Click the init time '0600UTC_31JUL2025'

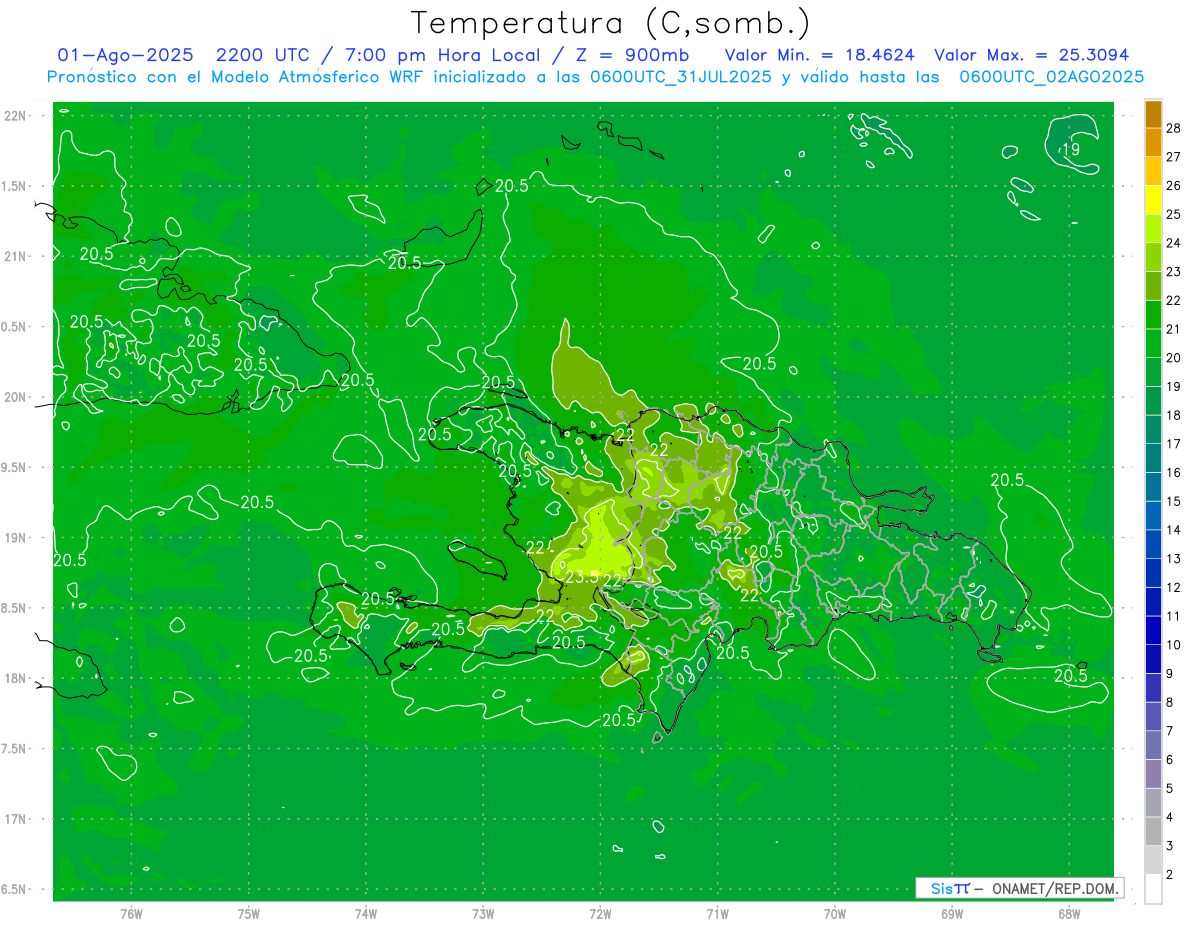(x=680, y=77)
